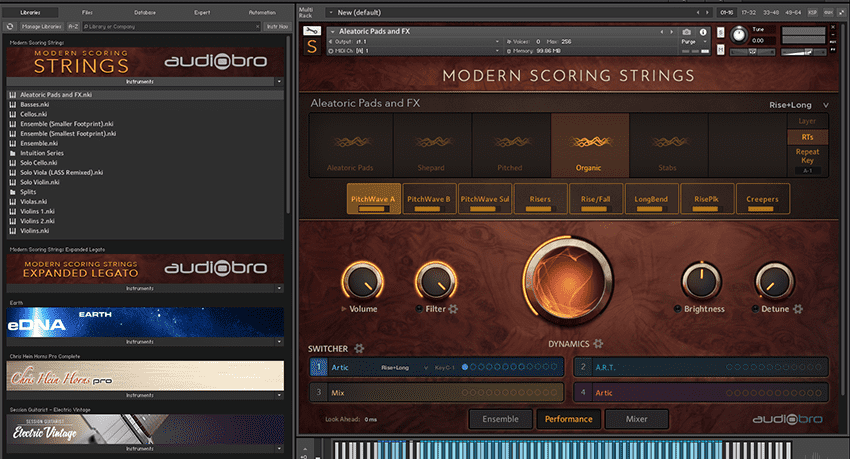
Task: Click Manage Libraries button
Action: [41, 26]
